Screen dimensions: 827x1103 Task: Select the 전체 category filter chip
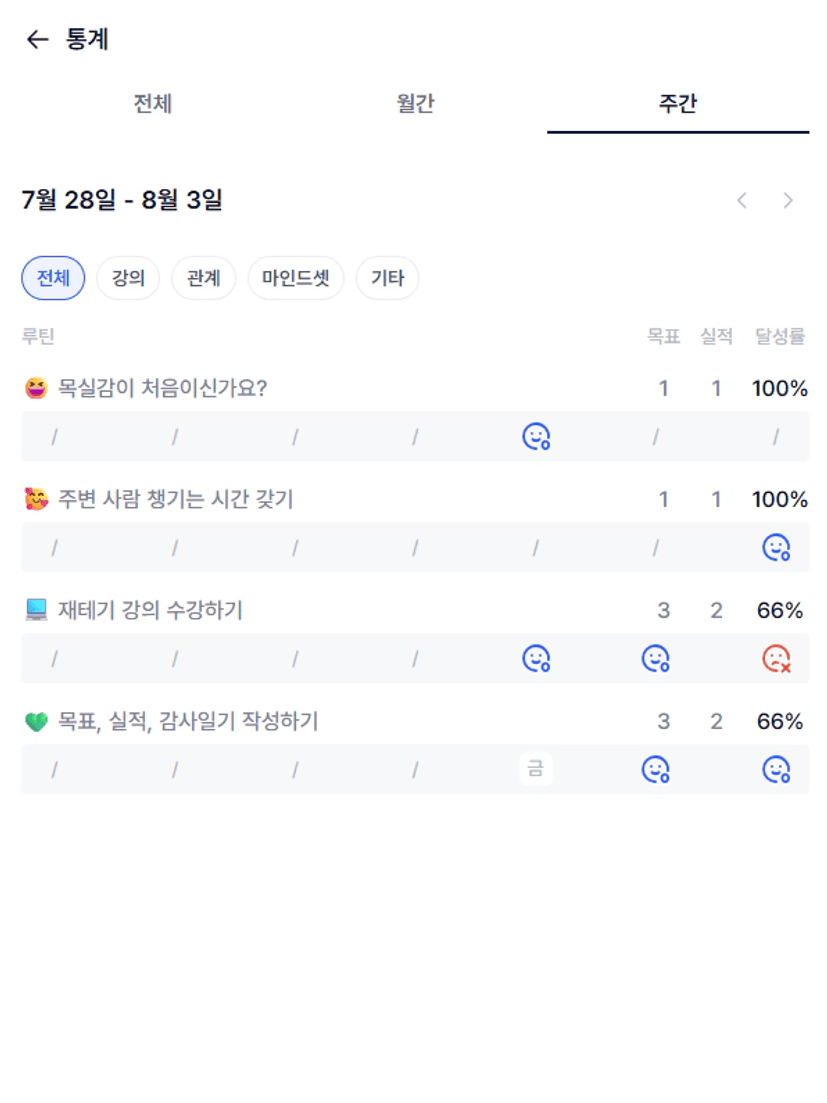[x=53, y=278]
